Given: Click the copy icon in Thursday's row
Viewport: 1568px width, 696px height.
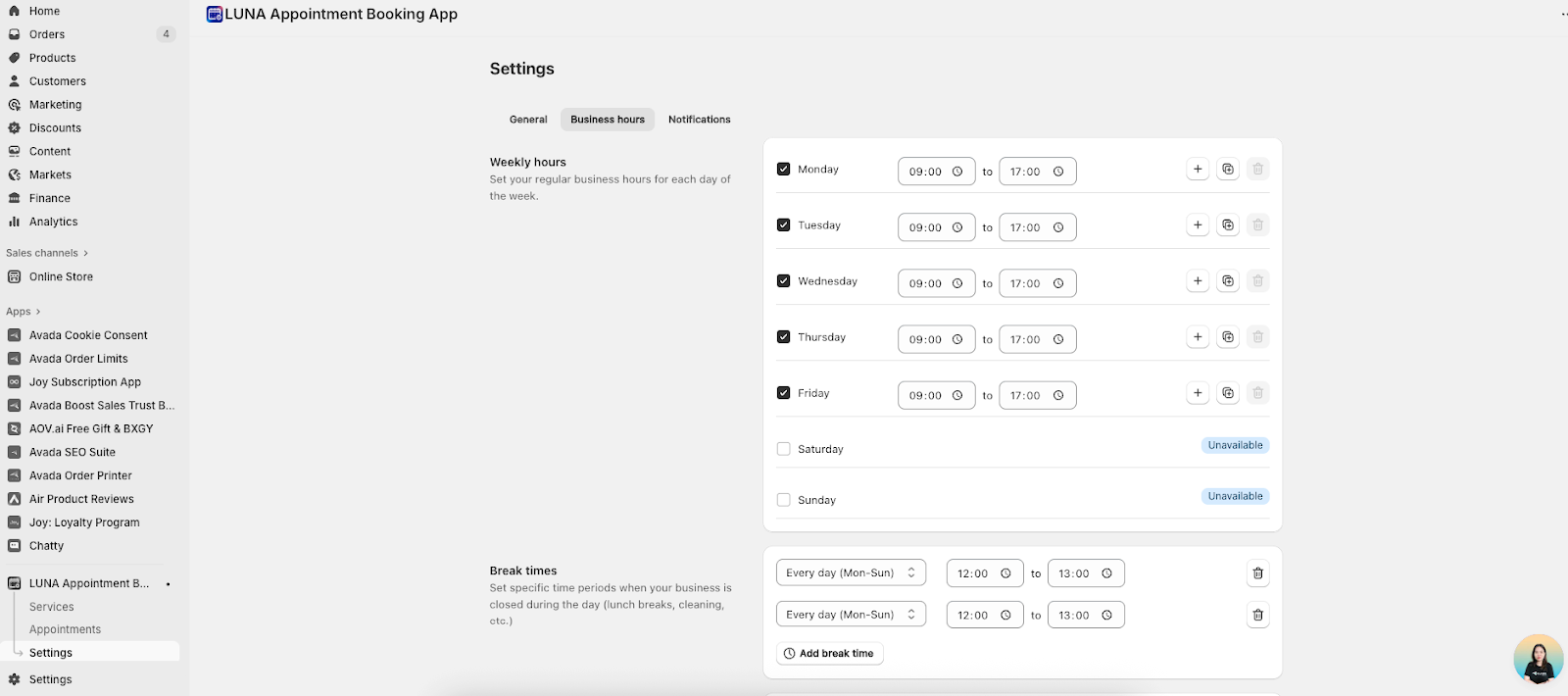Looking at the screenshot, I should point(1228,337).
